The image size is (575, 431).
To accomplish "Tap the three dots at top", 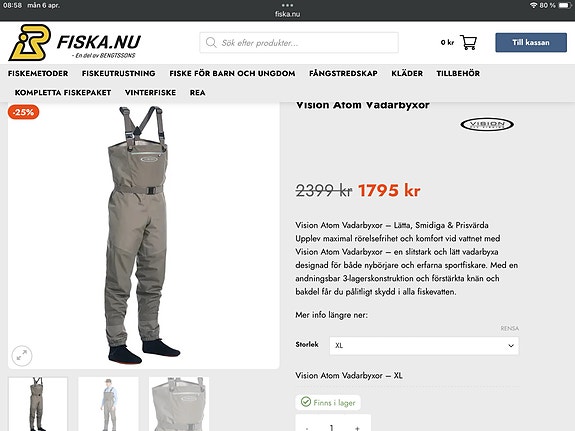I will tap(288, 5).
